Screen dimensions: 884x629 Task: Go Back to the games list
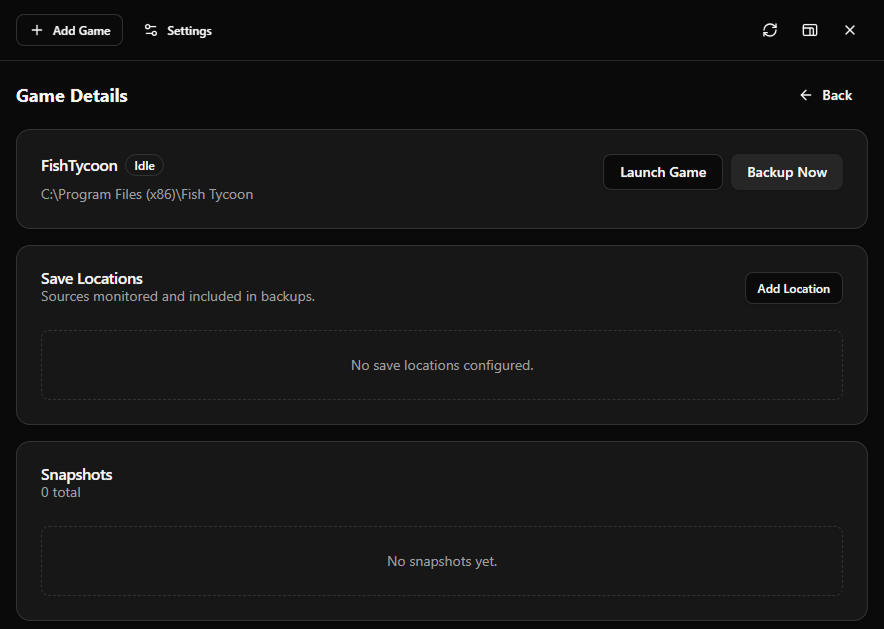826,95
